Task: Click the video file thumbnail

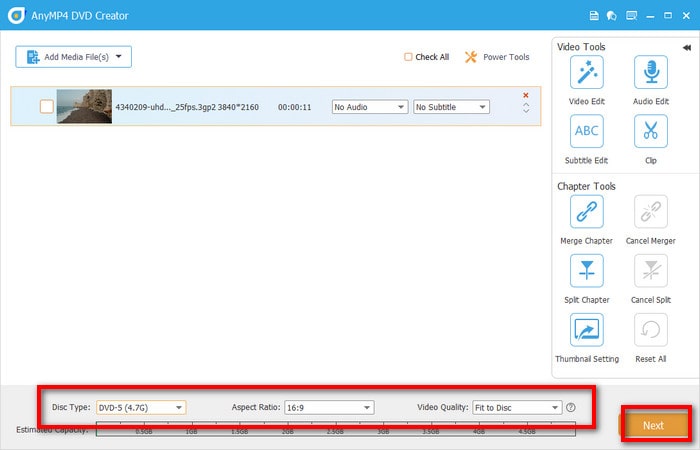Action: 84,107
